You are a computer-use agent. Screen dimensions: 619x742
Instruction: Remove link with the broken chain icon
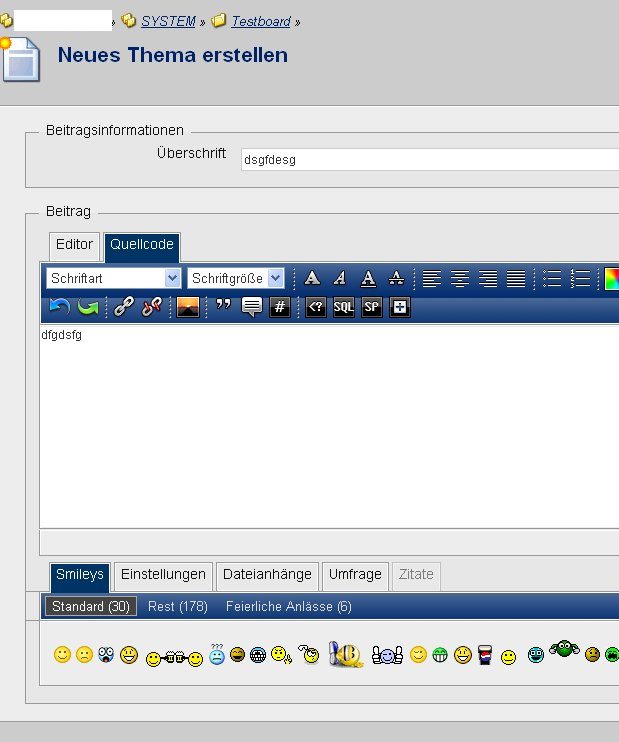coord(152,307)
